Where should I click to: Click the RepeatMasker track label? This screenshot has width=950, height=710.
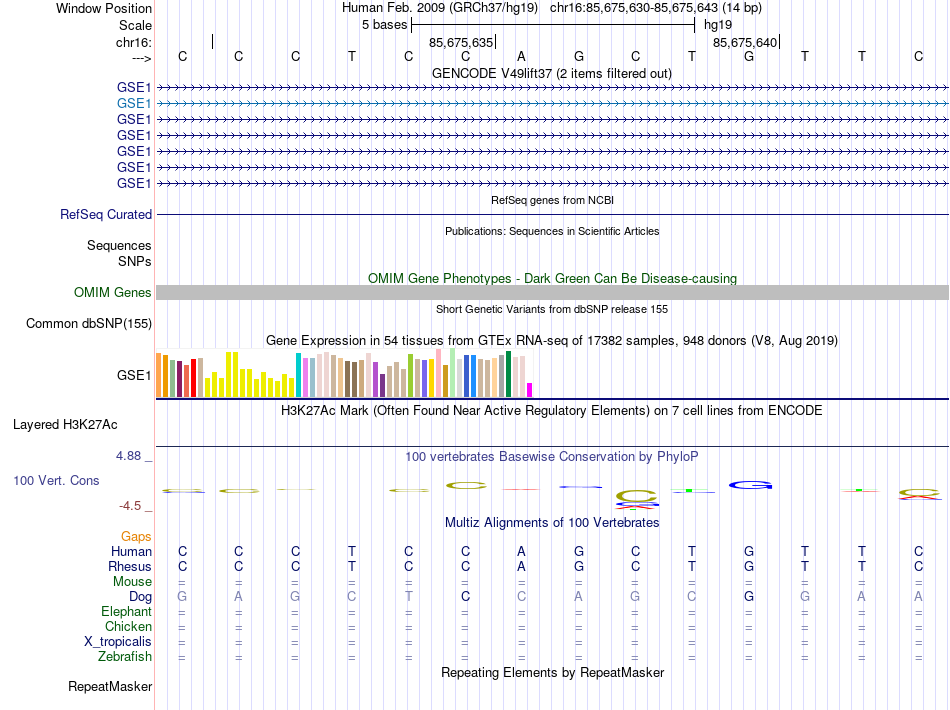pyautogui.click(x=110, y=687)
